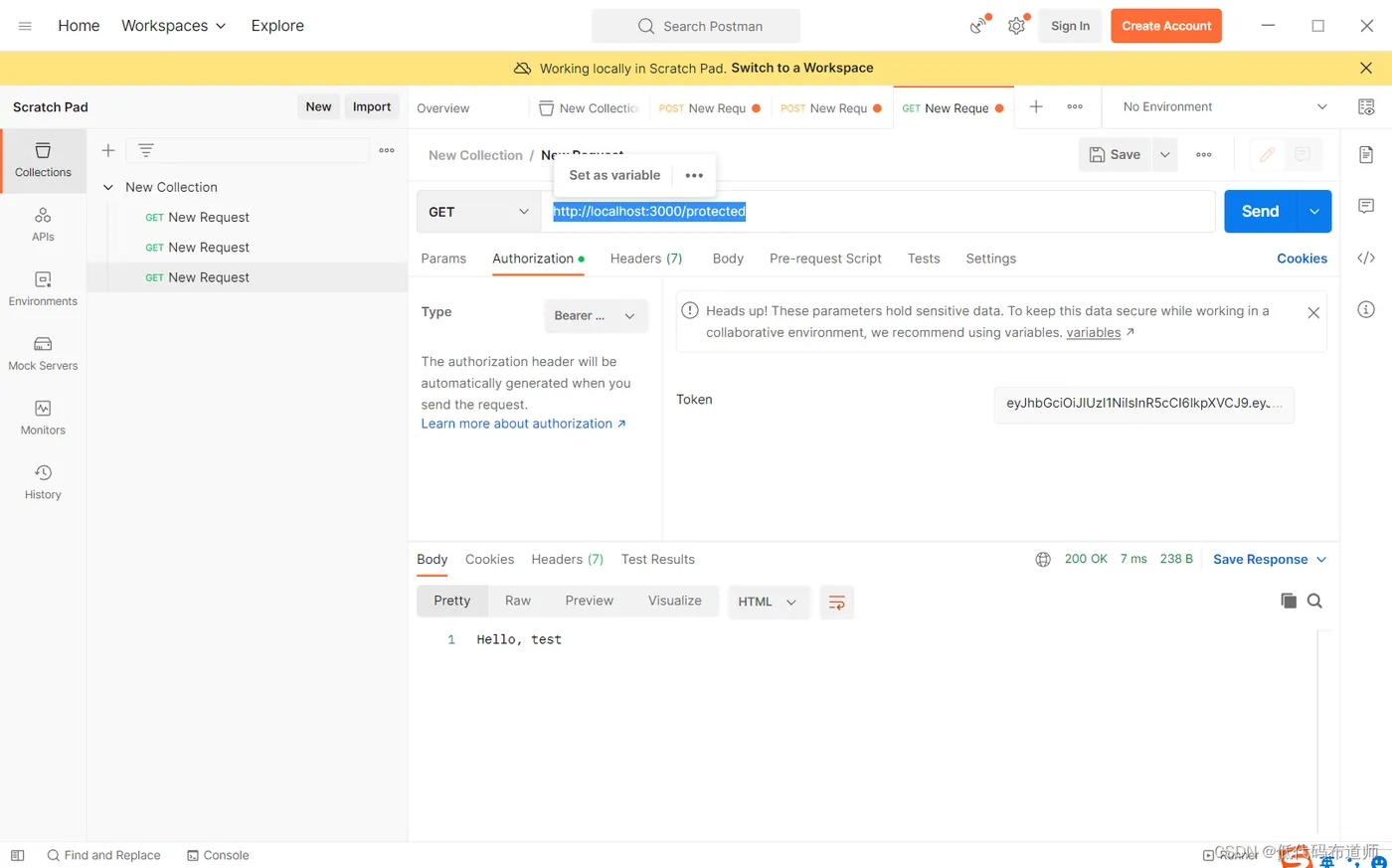Open tab options next to the new-tab plus
Image resolution: width=1392 pixels, height=868 pixels.
[1075, 106]
